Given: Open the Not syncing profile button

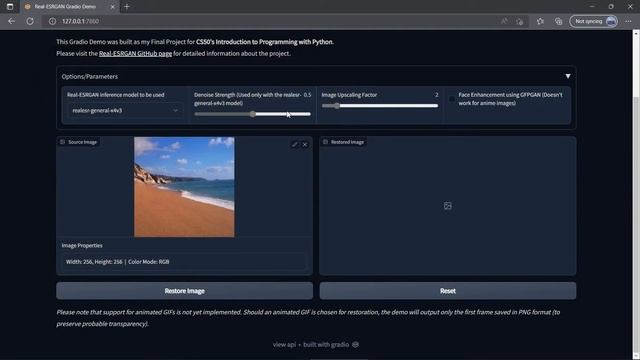Looking at the screenshot, I should 593,21.
